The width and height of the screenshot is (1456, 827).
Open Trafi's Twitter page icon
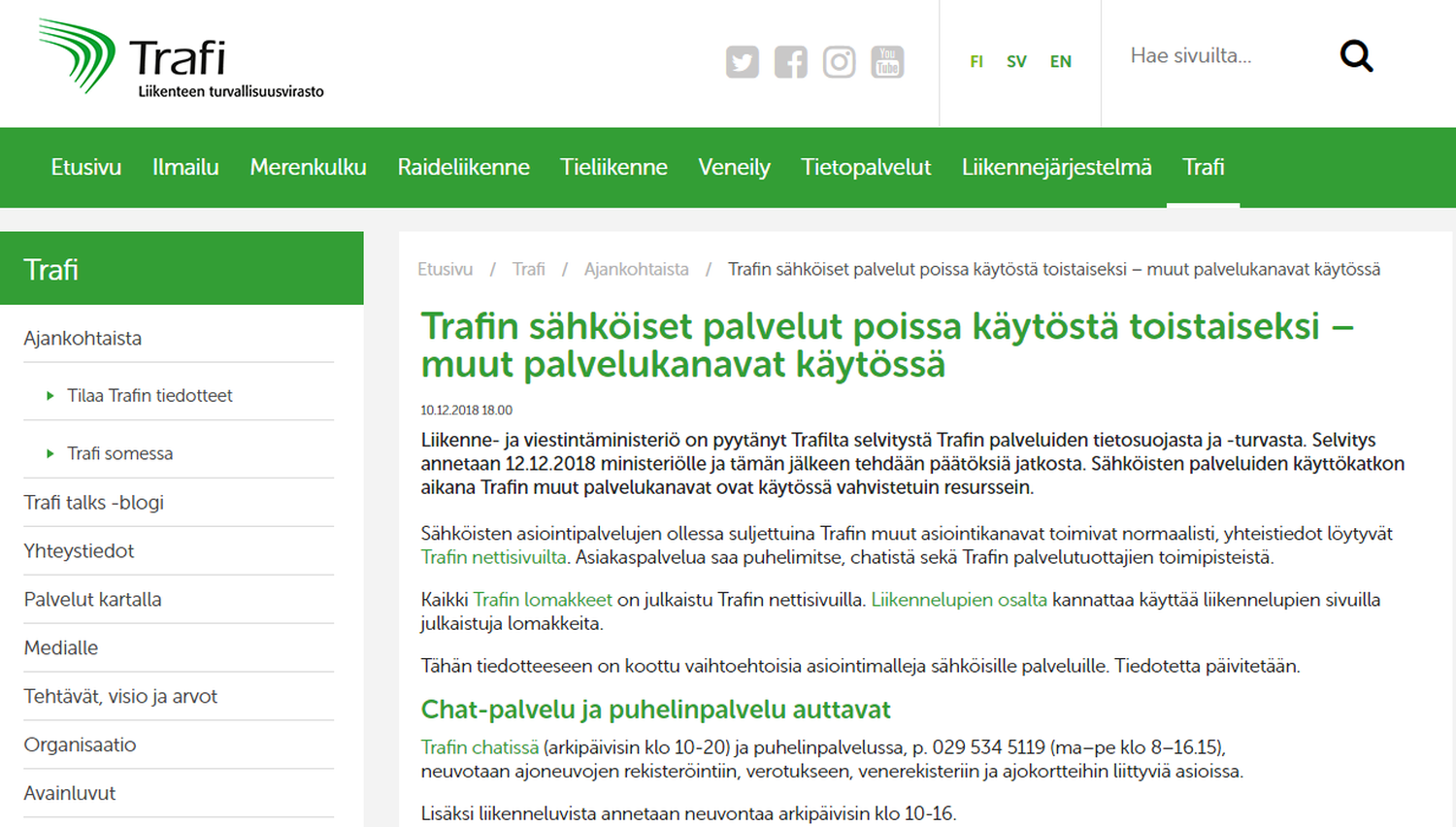click(743, 62)
